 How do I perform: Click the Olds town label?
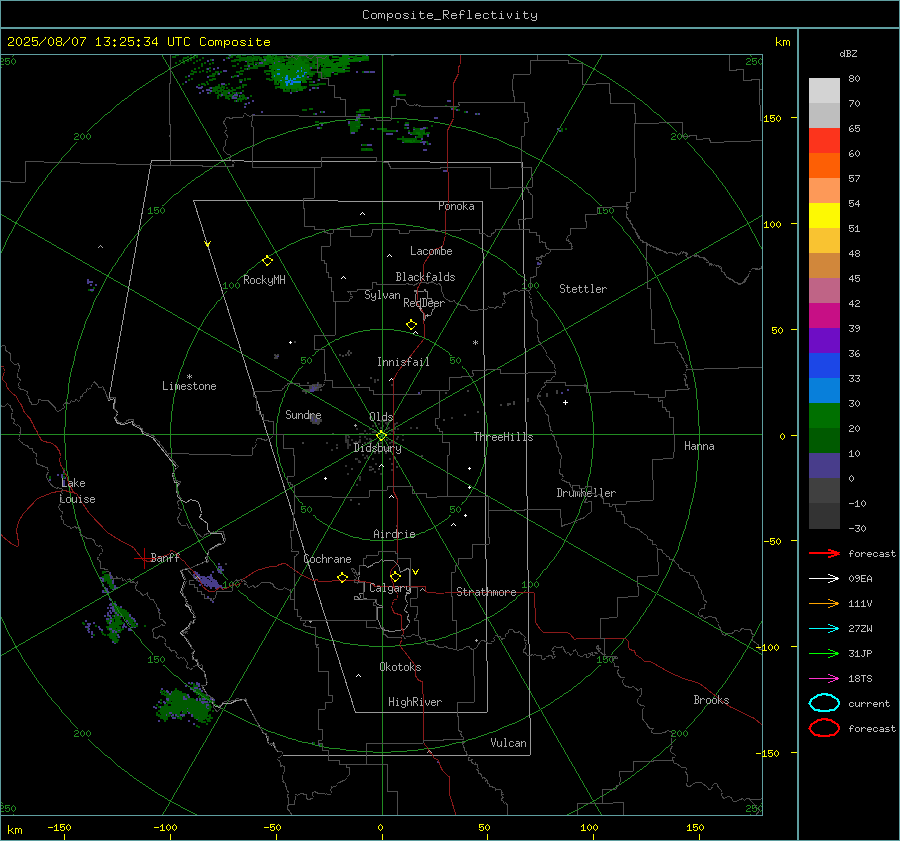click(381, 417)
